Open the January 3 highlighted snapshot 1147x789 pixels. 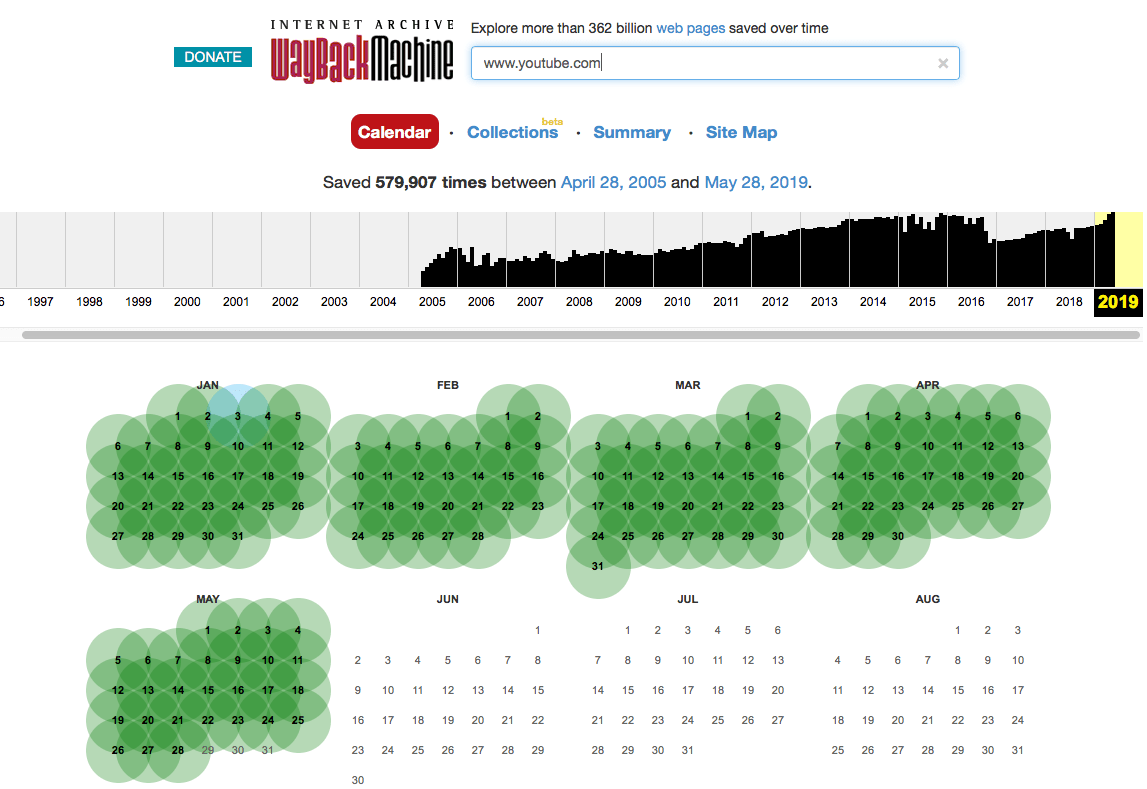238,416
